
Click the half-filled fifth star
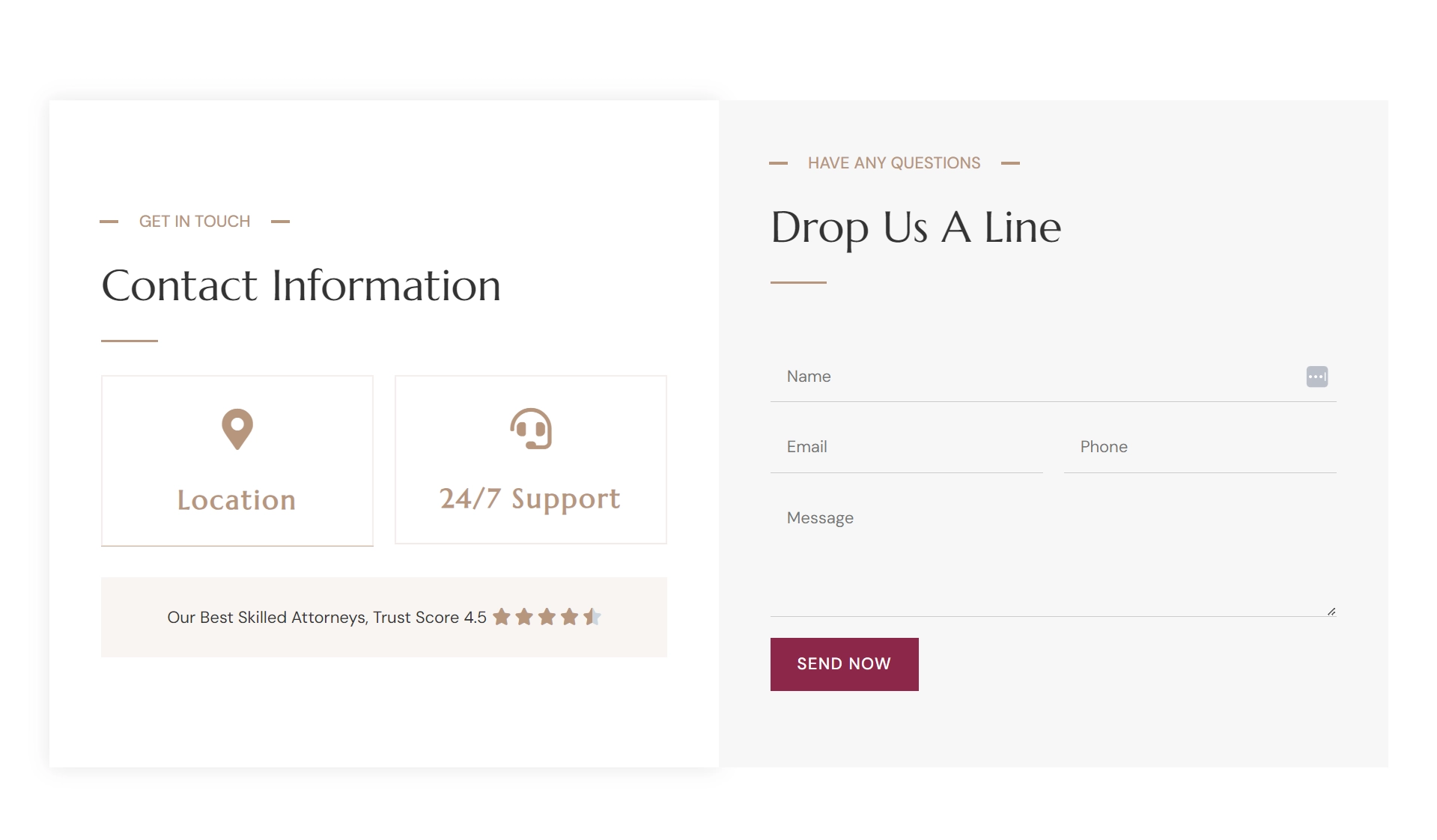pyautogui.click(x=592, y=617)
